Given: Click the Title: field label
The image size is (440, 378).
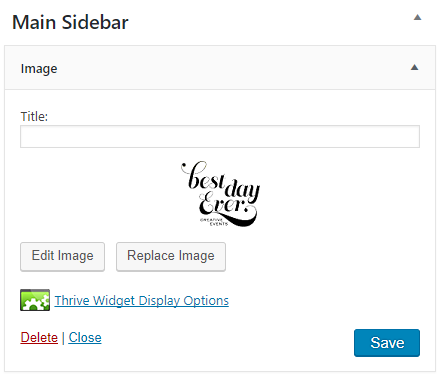Looking at the screenshot, I should pos(34,117).
